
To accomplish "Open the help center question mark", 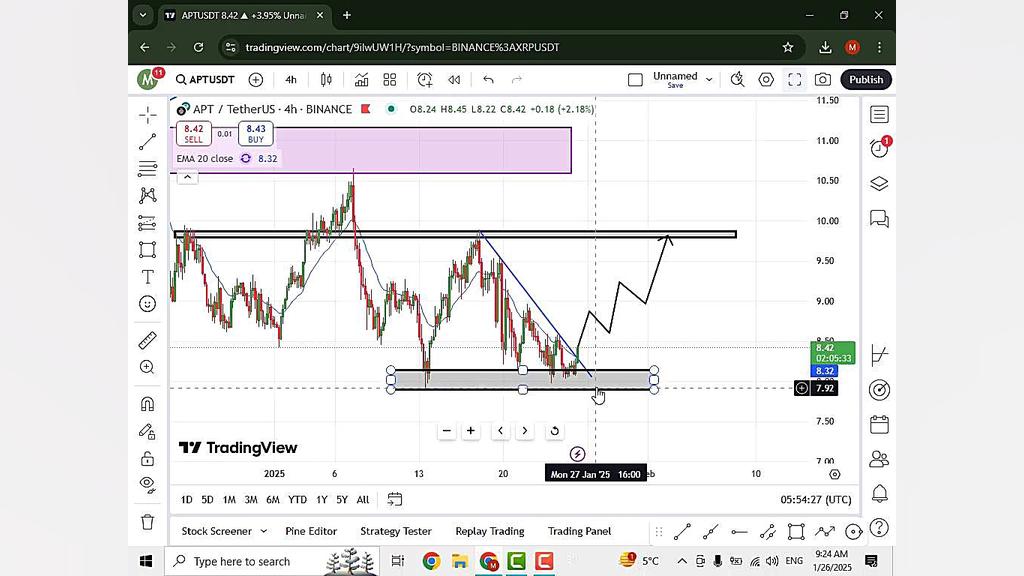I will [x=880, y=528].
